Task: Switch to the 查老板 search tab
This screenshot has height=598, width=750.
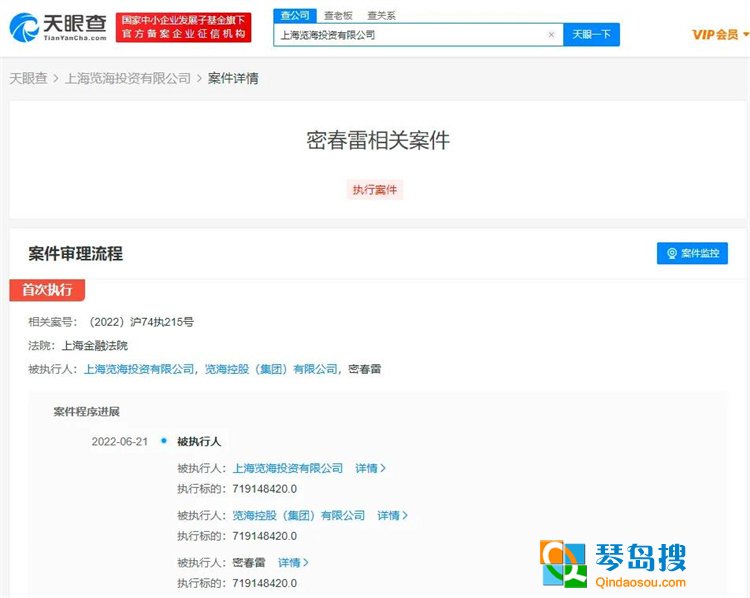Action: 338,16
